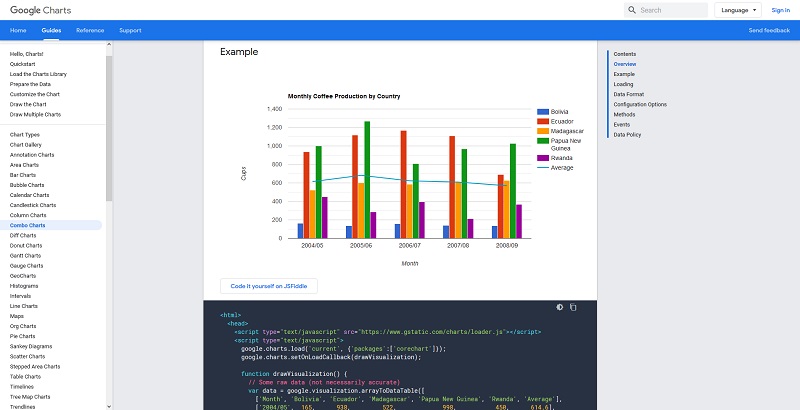Viewport: 800px width, 410px height.
Task: Open Column Charts page
Action: (x=28, y=215)
